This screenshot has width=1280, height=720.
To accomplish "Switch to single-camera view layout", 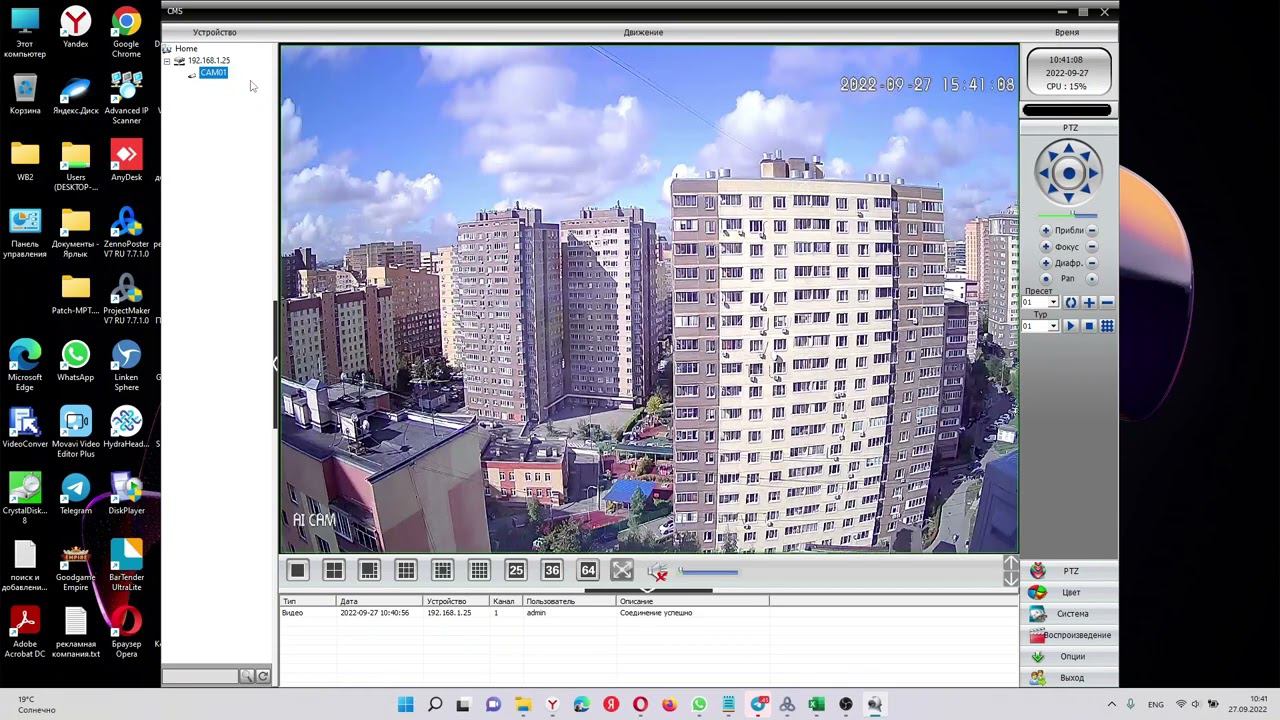I will coord(298,570).
